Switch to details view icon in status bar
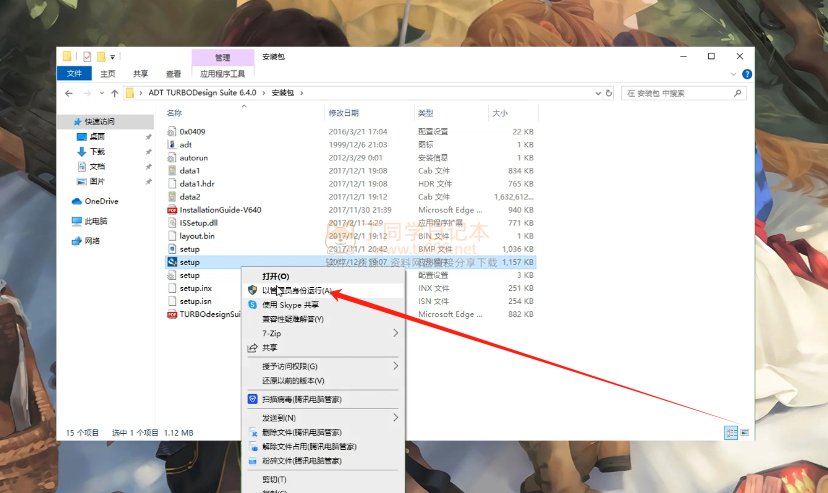This screenshot has width=828, height=493. [x=731, y=433]
